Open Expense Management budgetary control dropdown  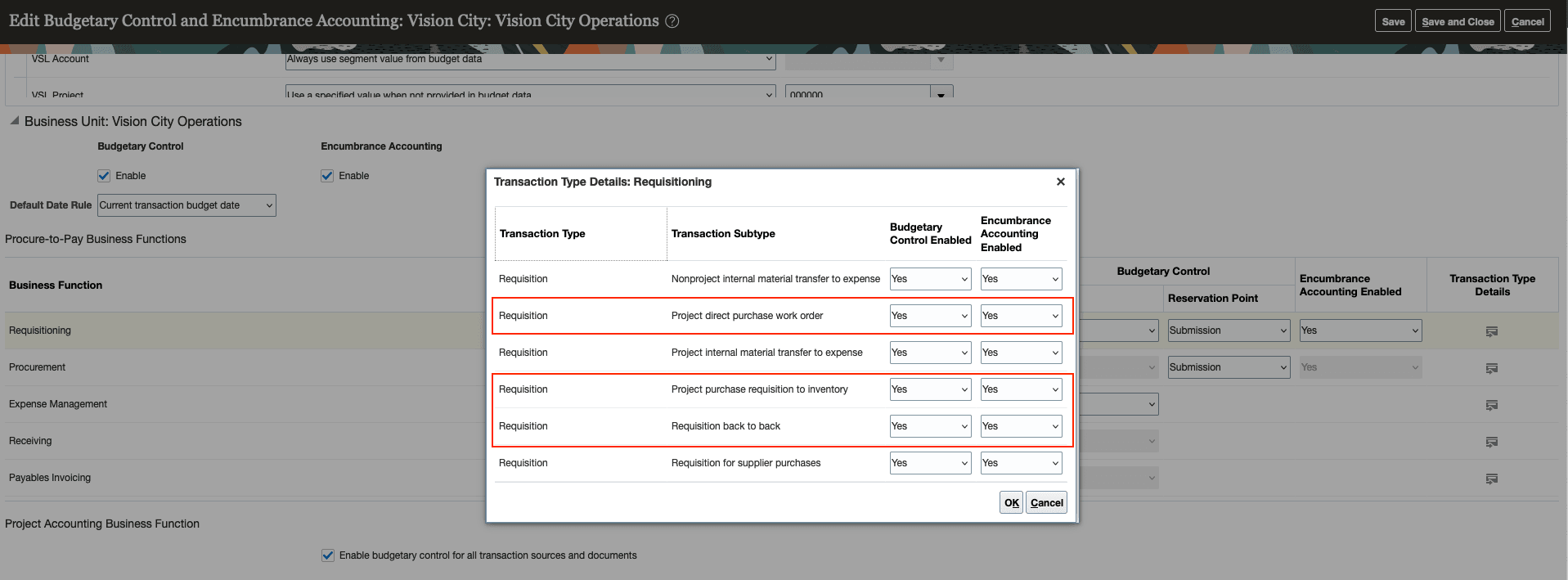[1118, 404]
